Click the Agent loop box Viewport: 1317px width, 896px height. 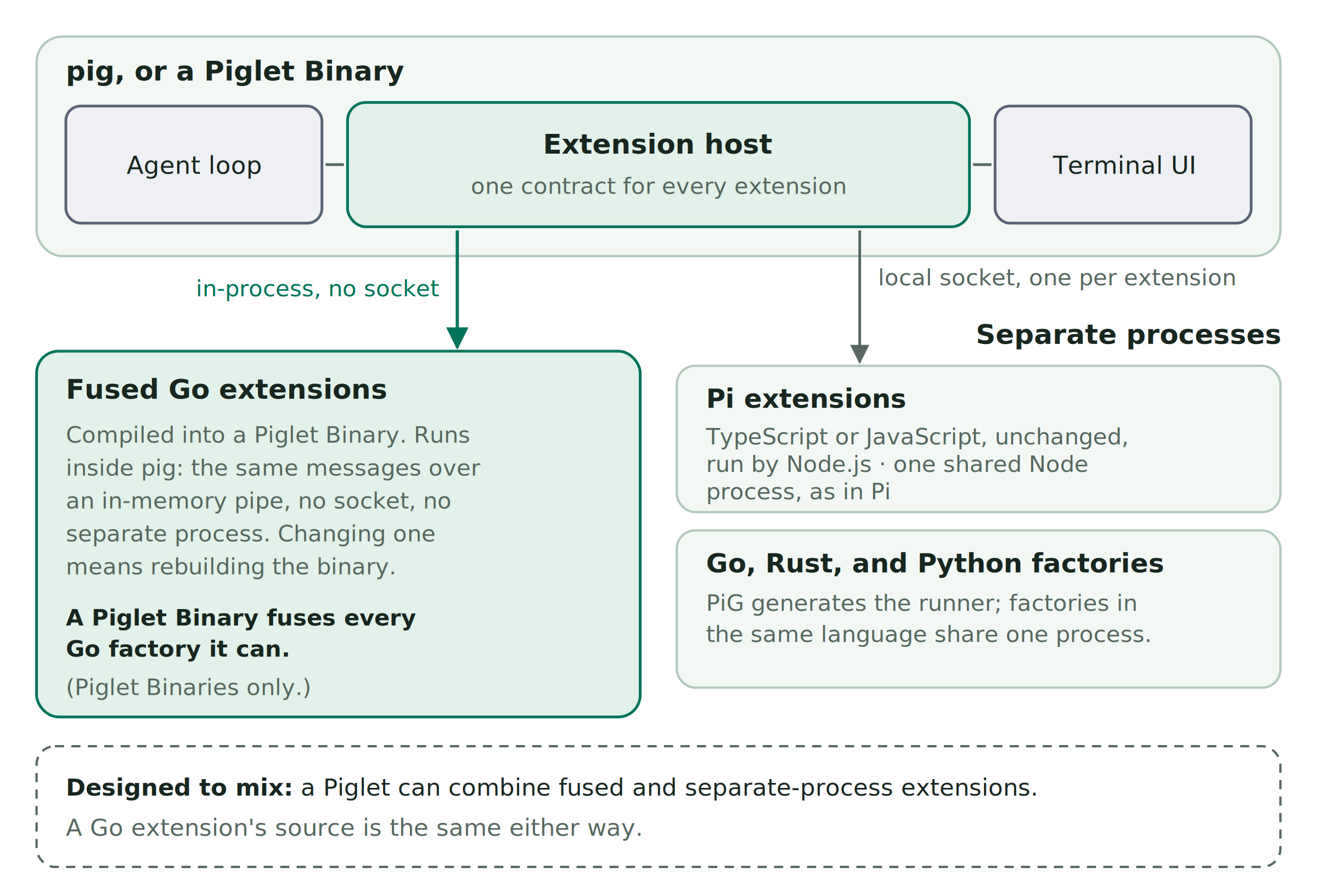coord(194,165)
